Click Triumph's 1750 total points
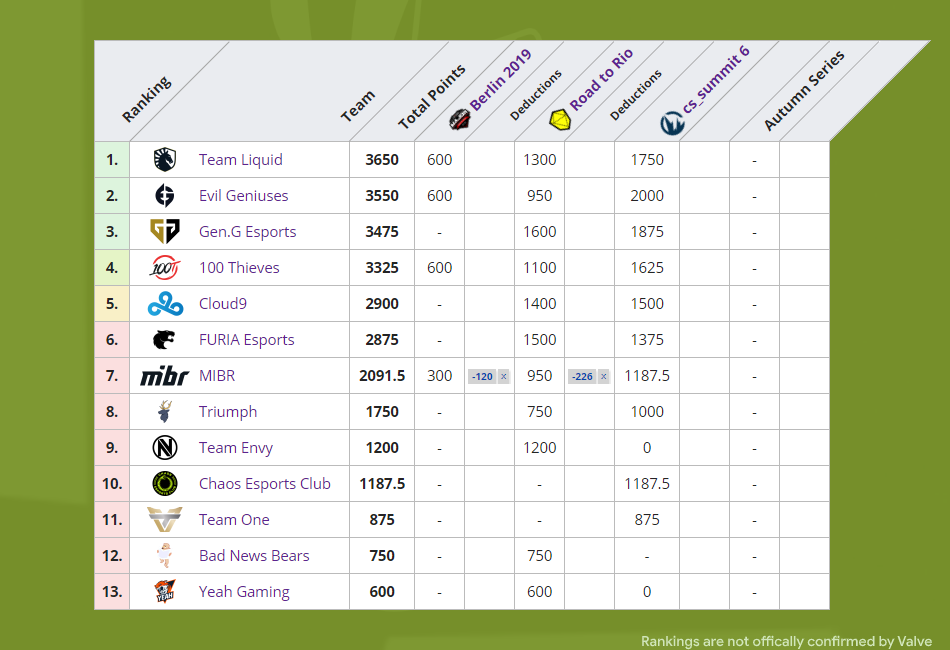The image size is (950, 650). [382, 412]
